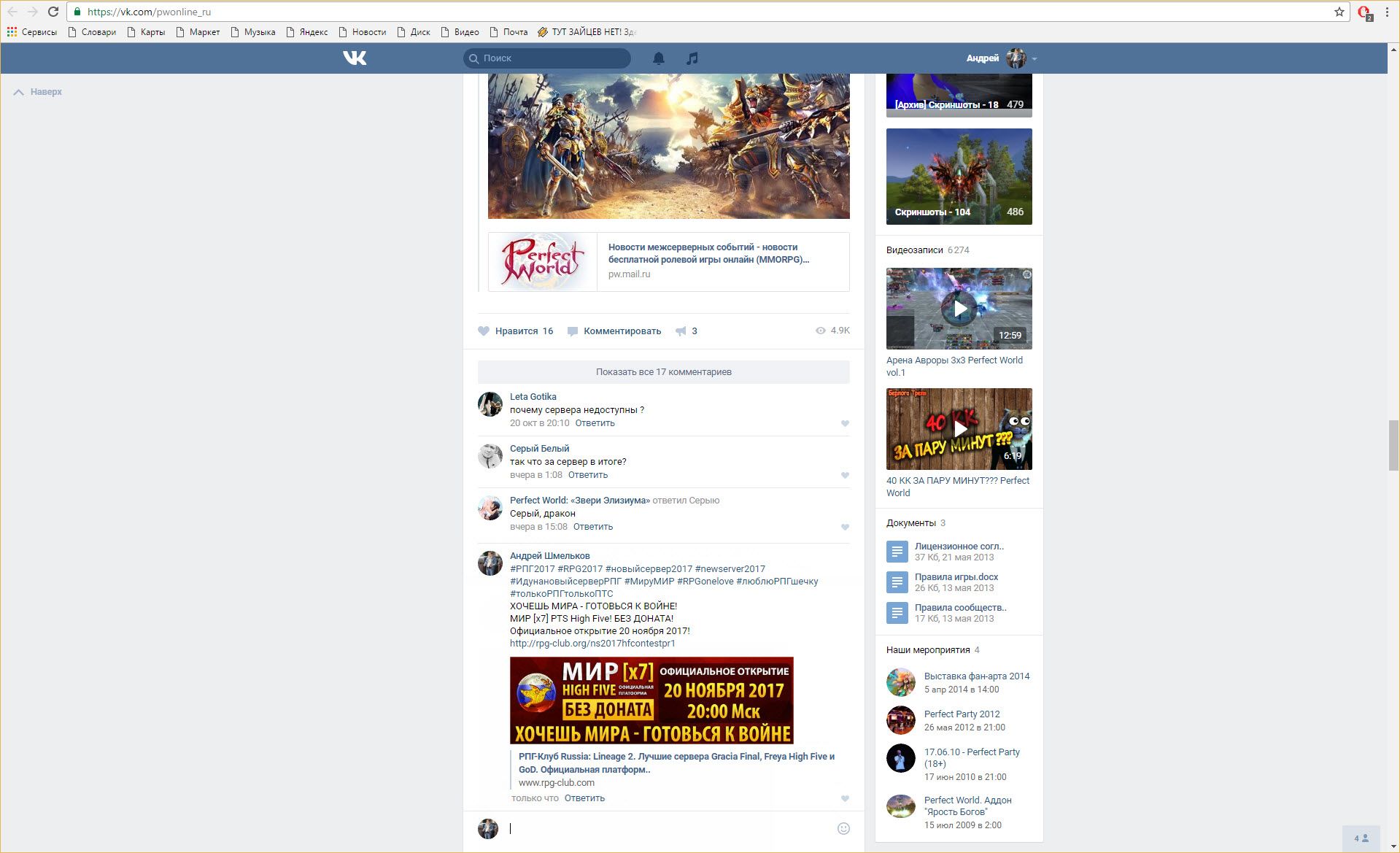Image resolution: width=1400 pixels, height=853 pixels.
Task: Expand Показать все 17 комментариев
Action: coord(663,372)
